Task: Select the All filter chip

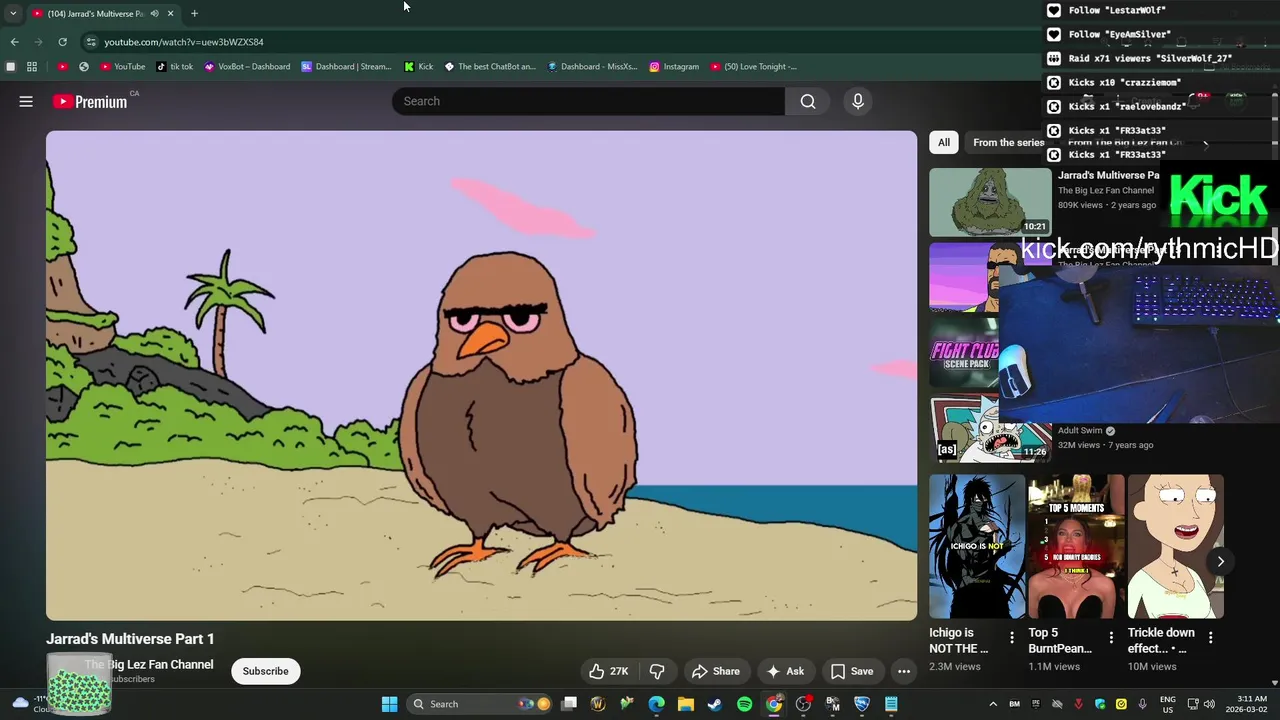Action: [943, 142]
